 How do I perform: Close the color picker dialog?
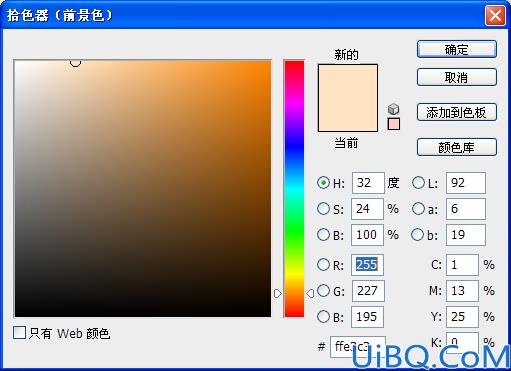pos(495,16)
